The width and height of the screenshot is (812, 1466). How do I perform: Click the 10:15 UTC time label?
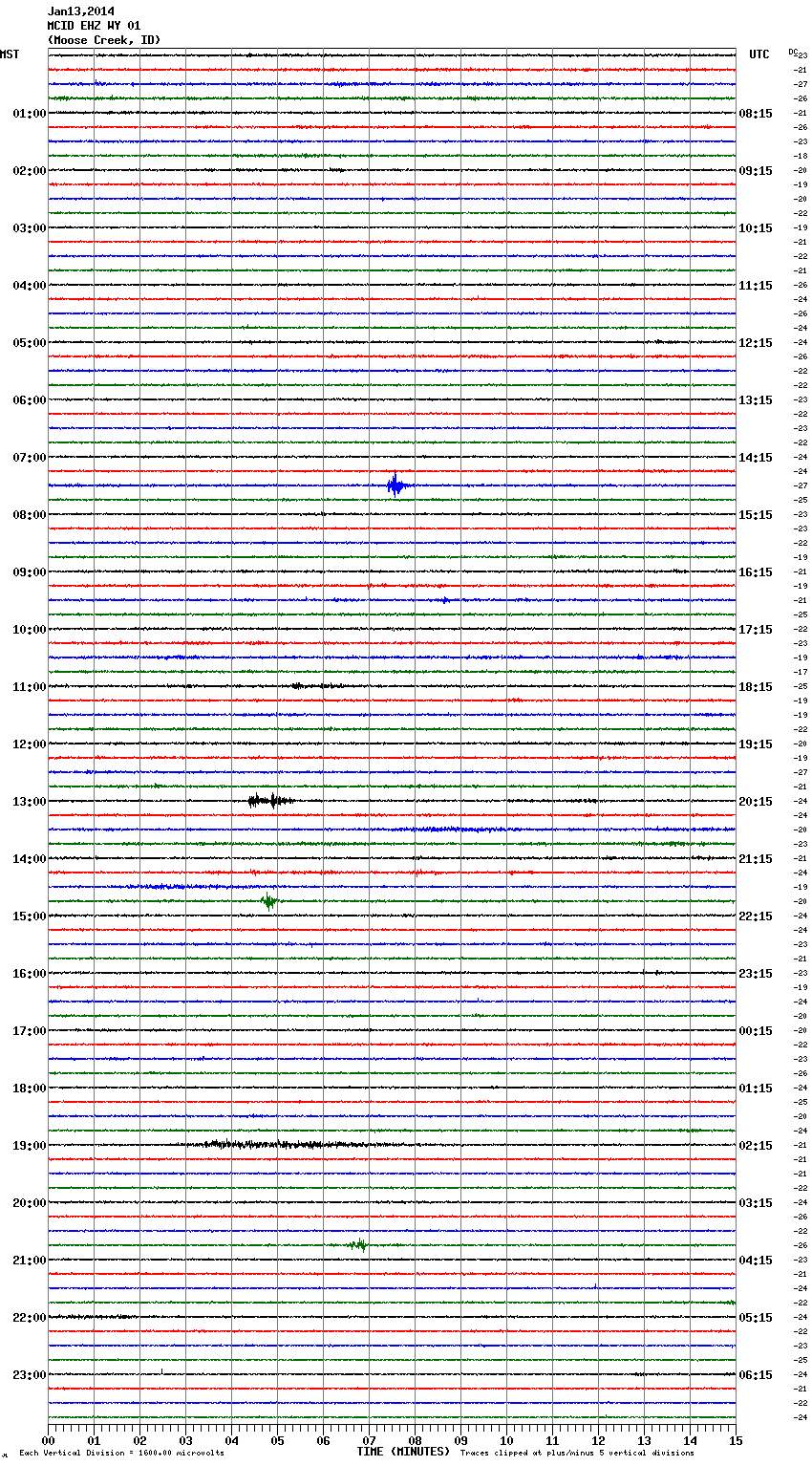click(x=756, y=228)
